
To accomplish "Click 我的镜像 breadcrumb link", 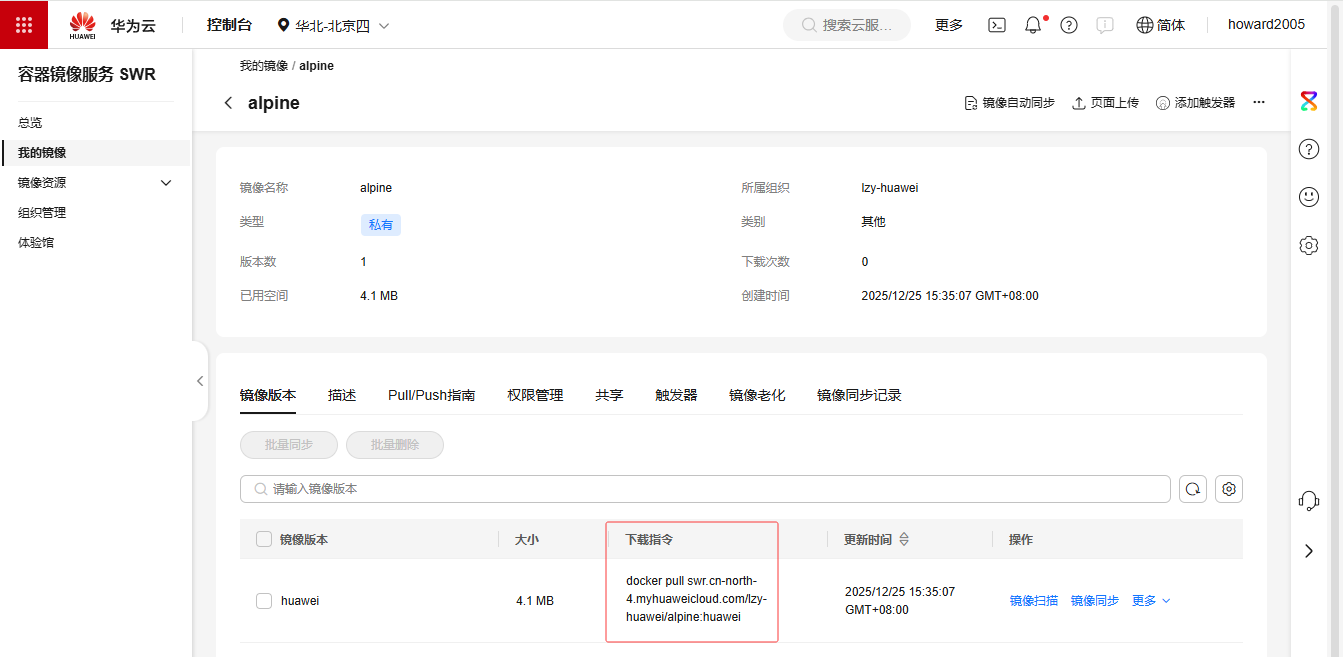I will (x=263, y=66).
